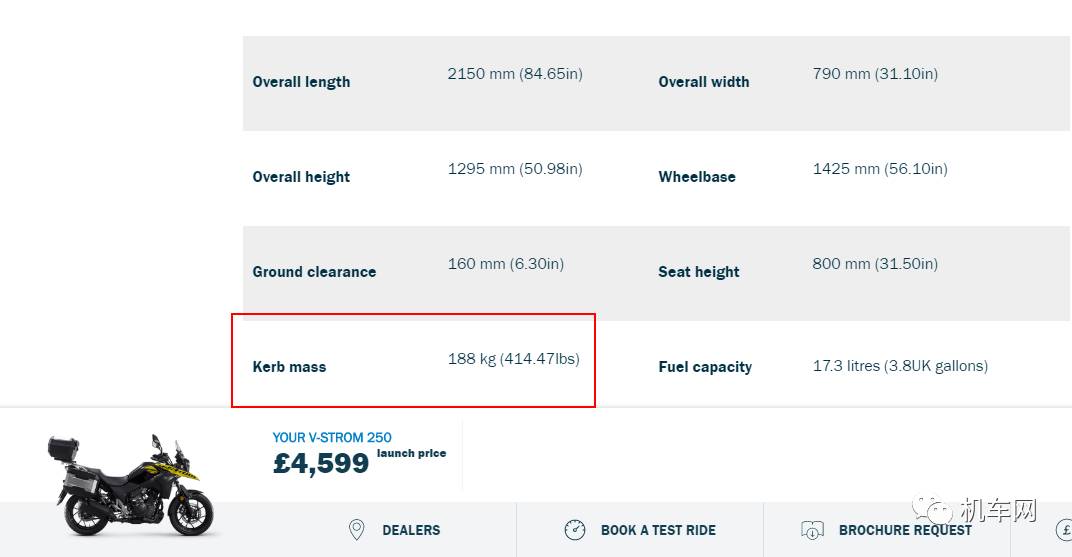Click the pound currency icon at right edge
The height and width of the screenshot is (557, 1072).
(x=1064, y=530)
